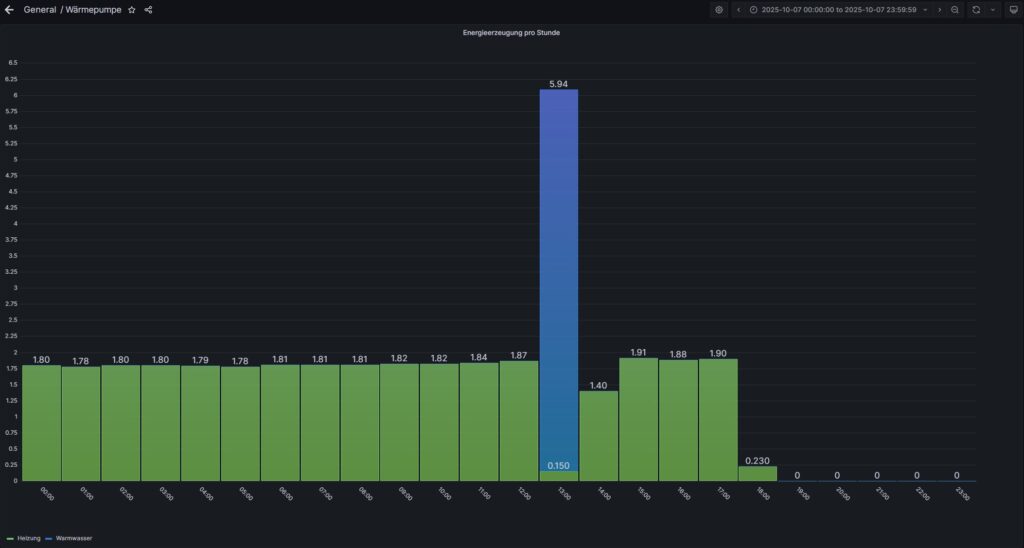Click the back arrow in the header
The width and height of the screenshot is (1024, 548).
9,9
